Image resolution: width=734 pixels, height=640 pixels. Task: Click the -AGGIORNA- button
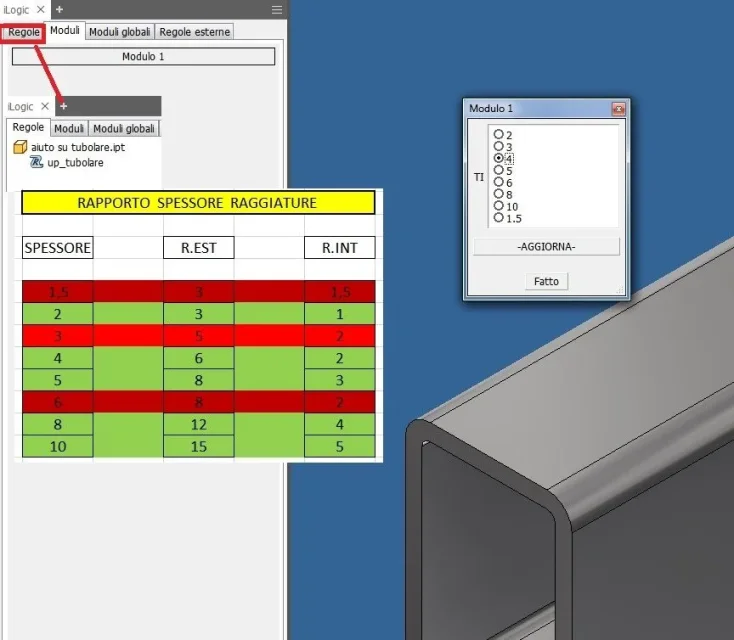pos(546,247)
